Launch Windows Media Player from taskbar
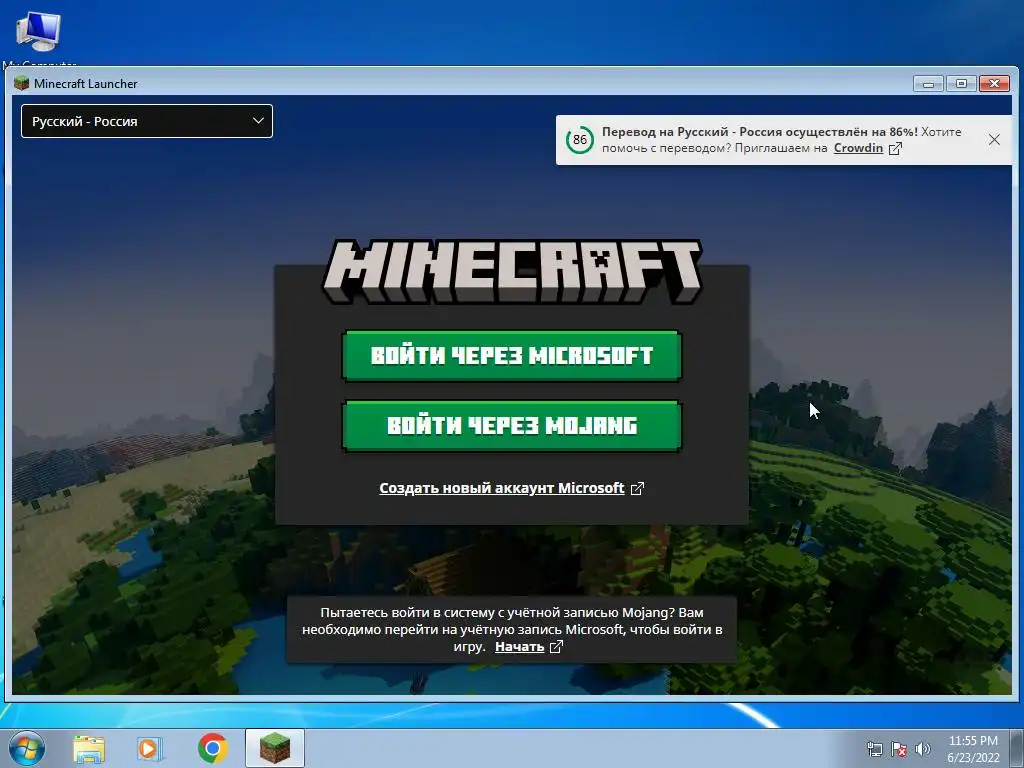The width and height of the screenshot is (1024, 768). (150, 748)
